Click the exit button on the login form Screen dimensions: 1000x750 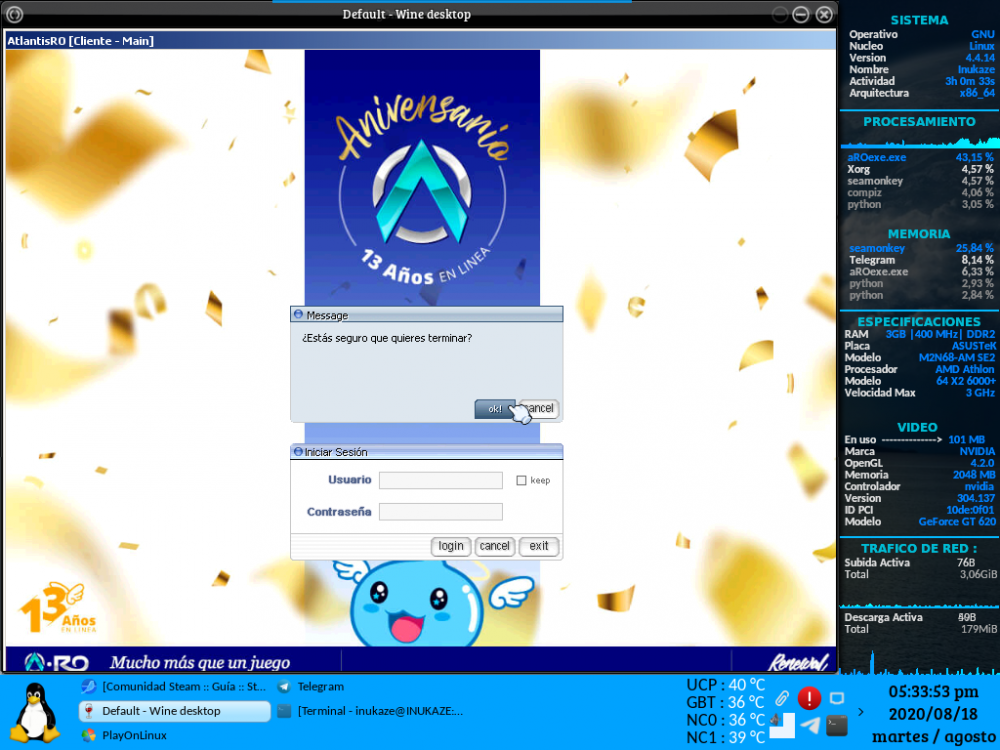coord(538,546)
